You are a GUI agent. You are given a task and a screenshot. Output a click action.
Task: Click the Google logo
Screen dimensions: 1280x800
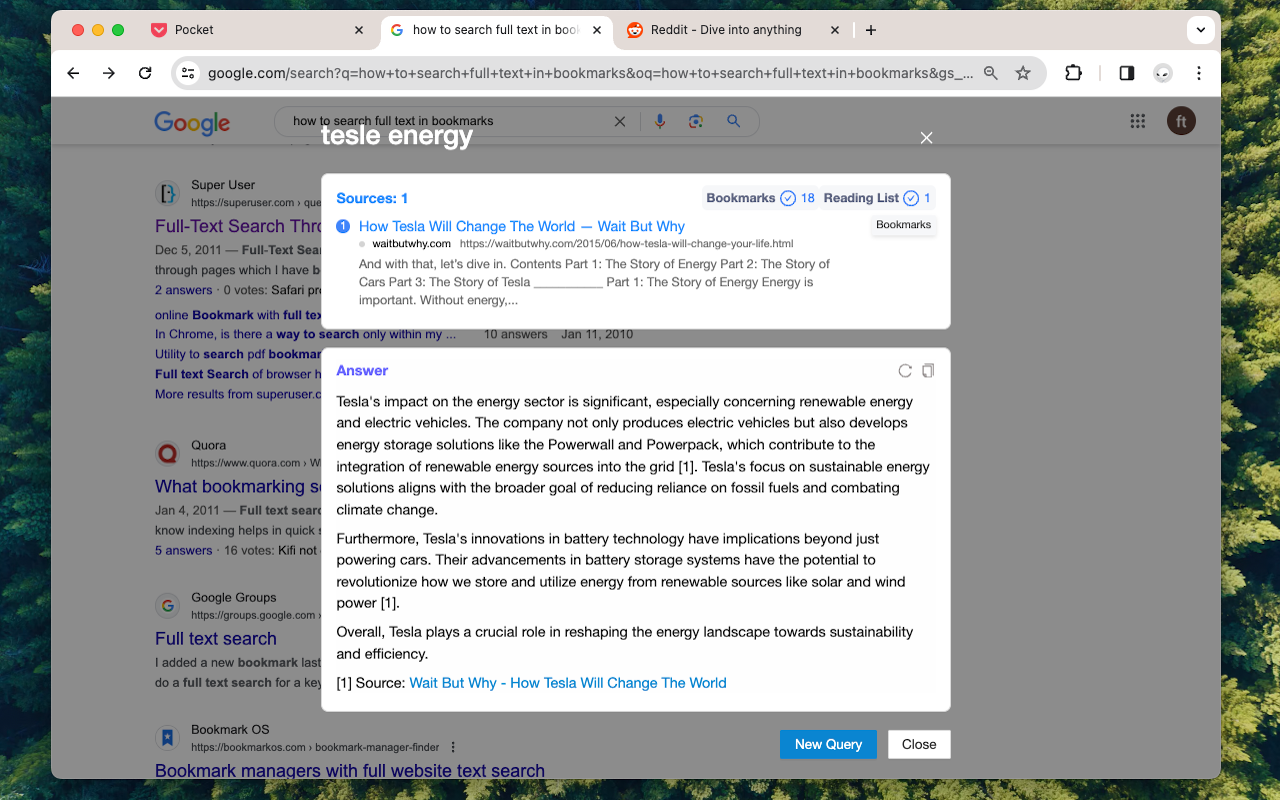pos(192,122)
